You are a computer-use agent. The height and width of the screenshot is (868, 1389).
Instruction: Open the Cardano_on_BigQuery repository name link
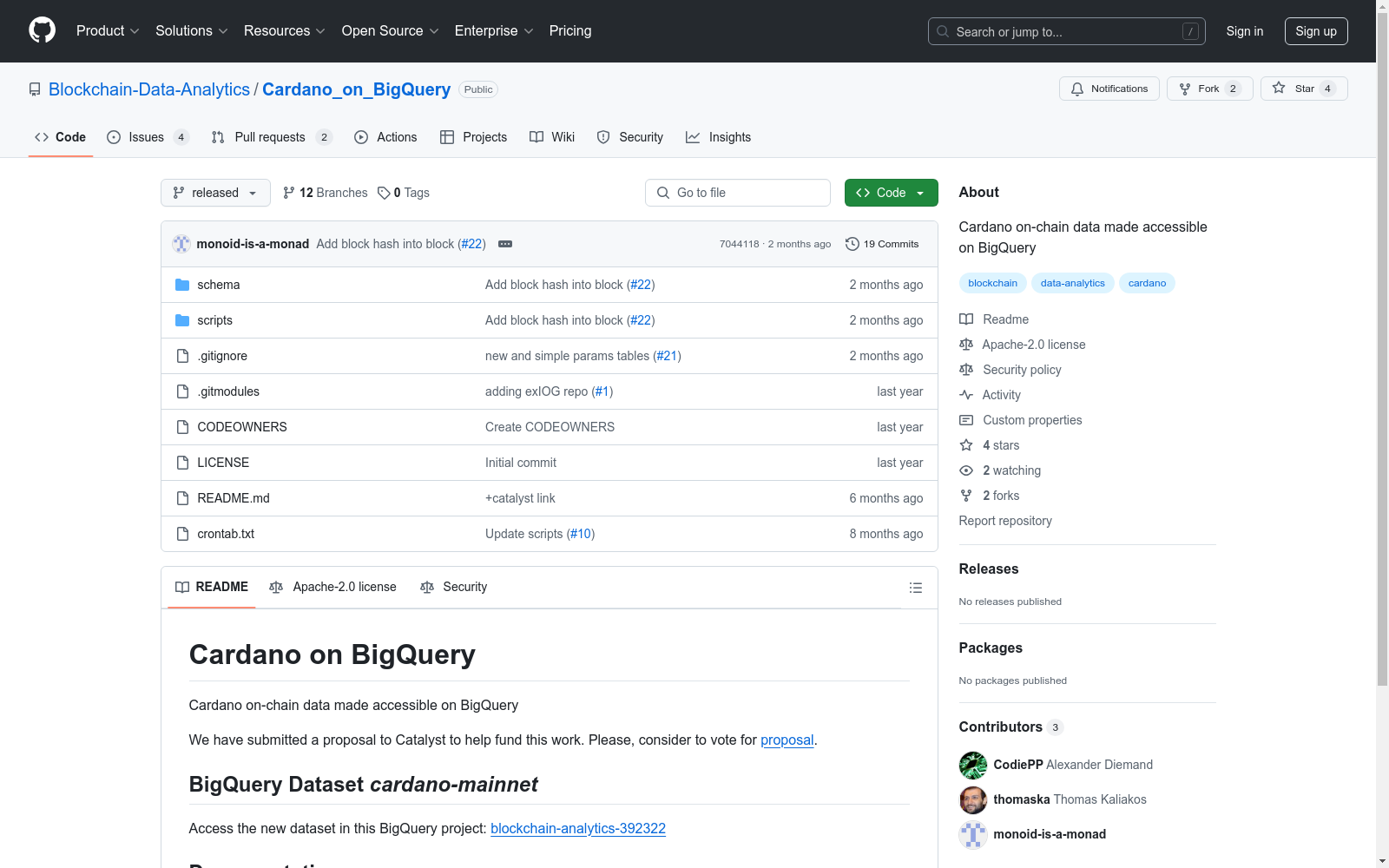pos(356,89)
